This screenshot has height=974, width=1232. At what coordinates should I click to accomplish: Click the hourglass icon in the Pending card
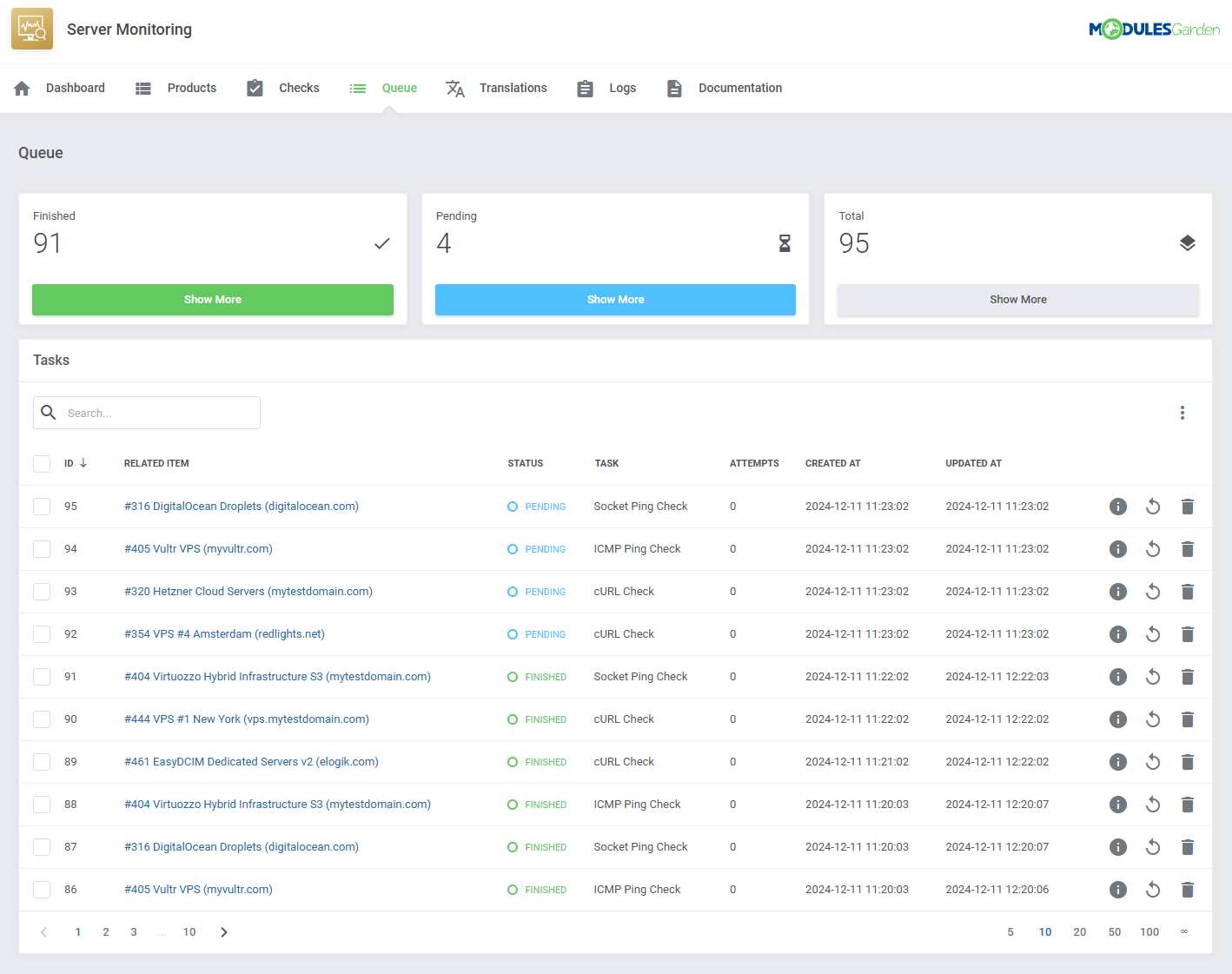pos(785,243)
